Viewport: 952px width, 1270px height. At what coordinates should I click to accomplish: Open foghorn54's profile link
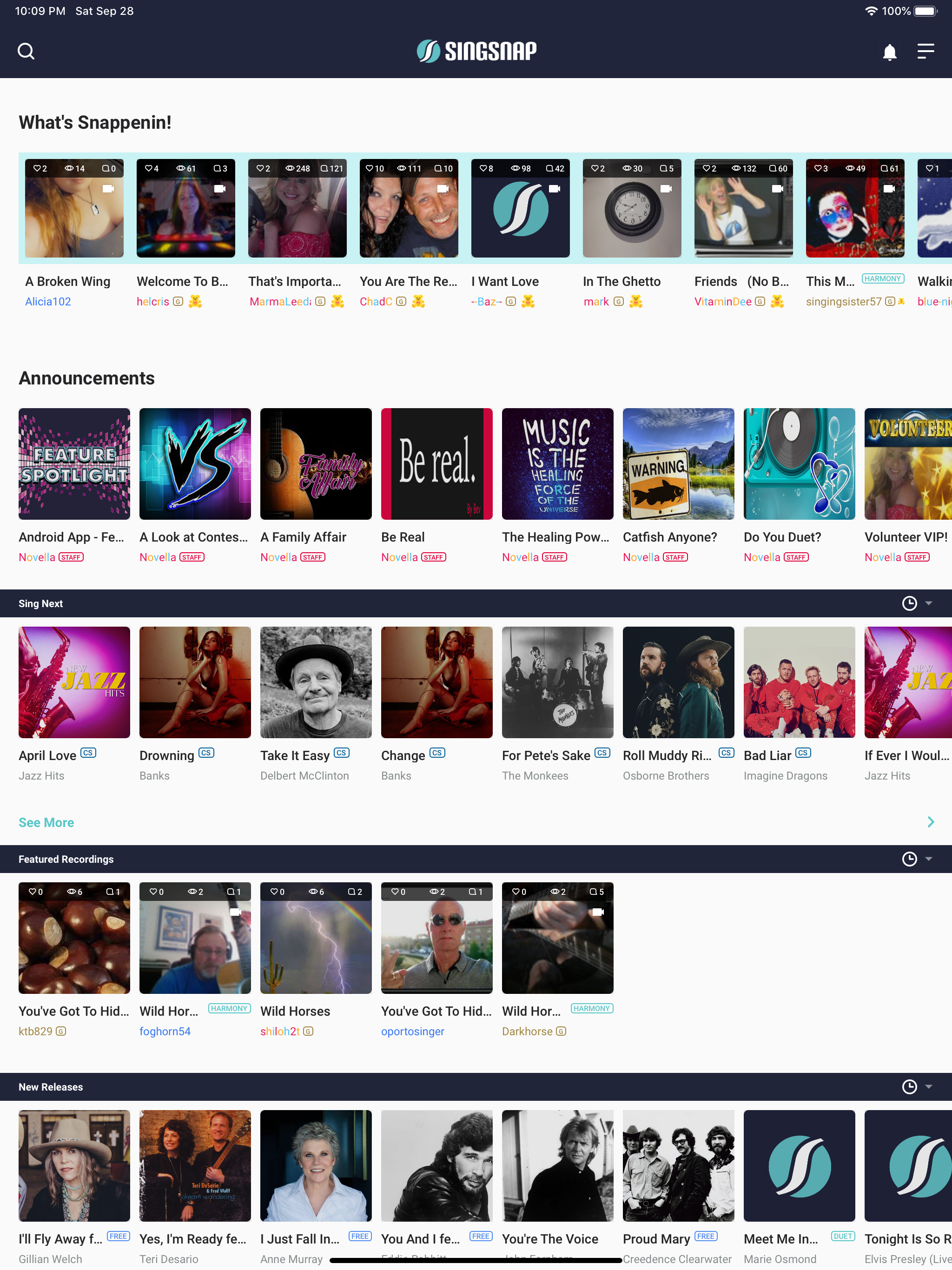[165, 1032]
